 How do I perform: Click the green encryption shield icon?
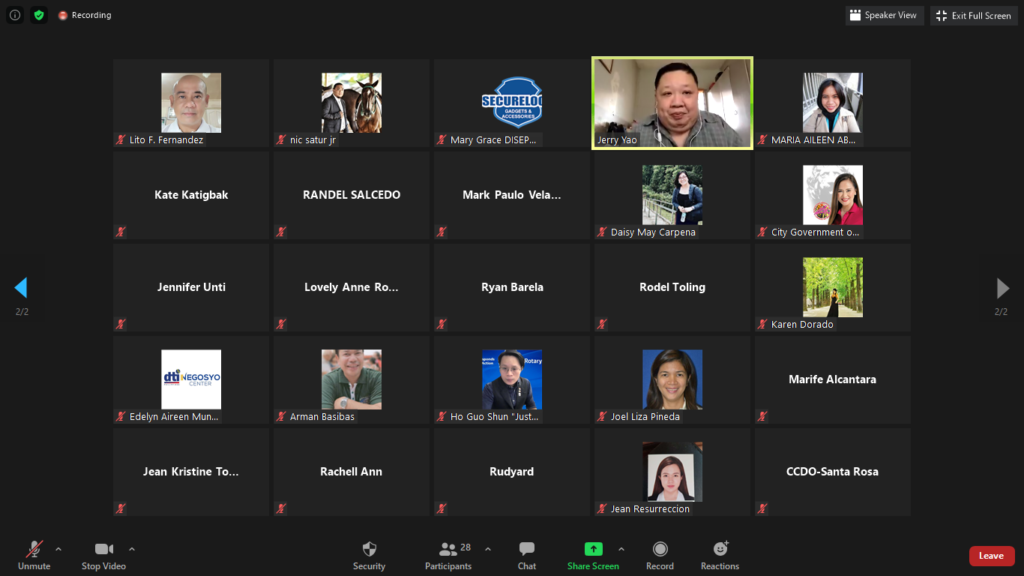[x=39, y=15]
